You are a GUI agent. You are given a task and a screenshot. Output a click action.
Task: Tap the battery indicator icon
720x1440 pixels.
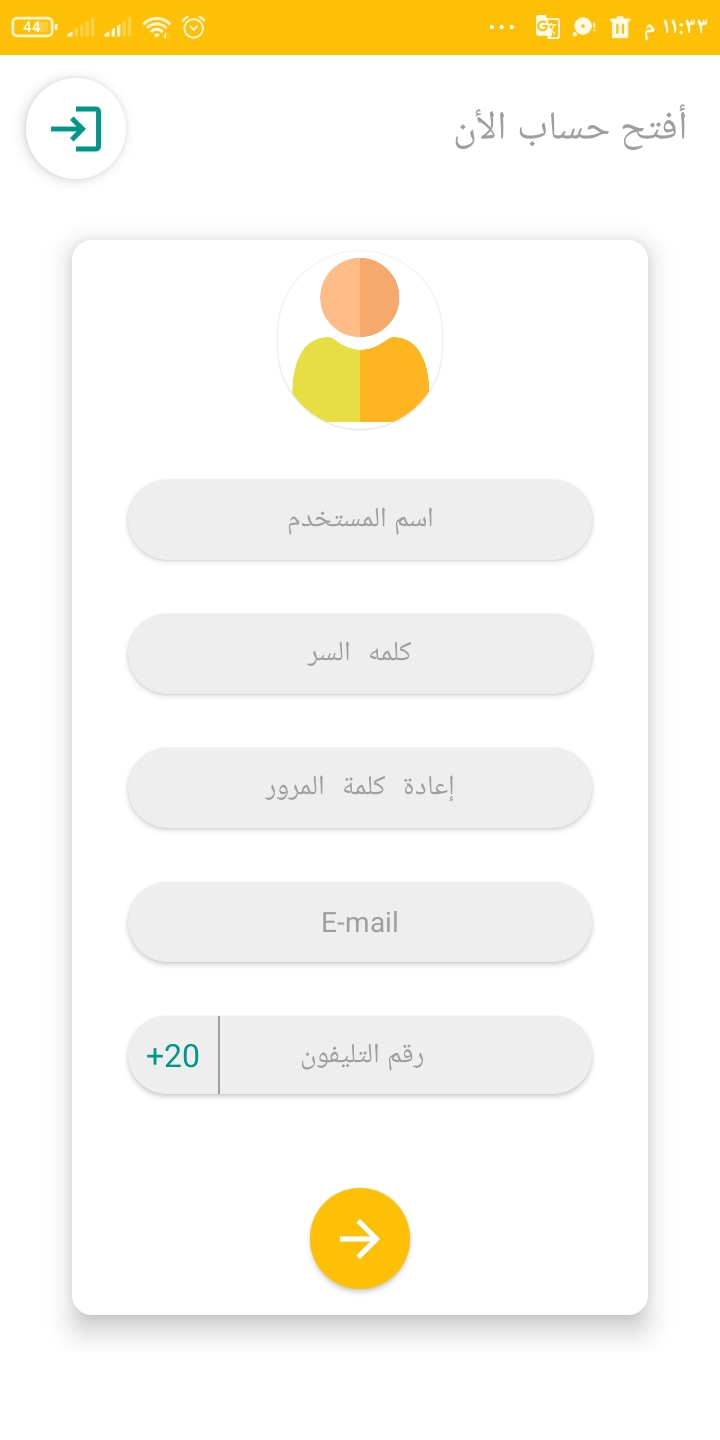coord(35,27)
